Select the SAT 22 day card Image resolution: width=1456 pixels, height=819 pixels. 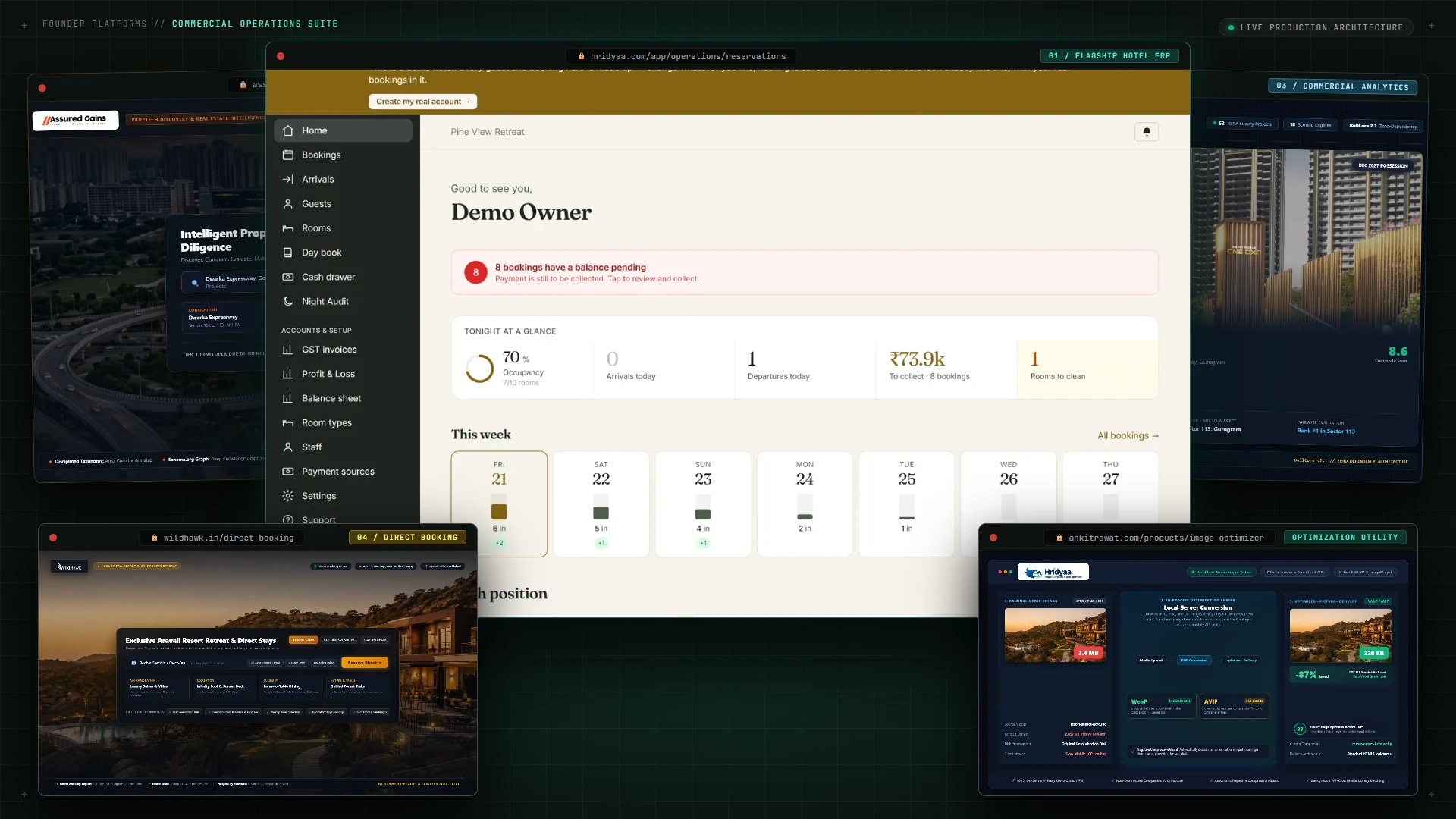point(601,504)
